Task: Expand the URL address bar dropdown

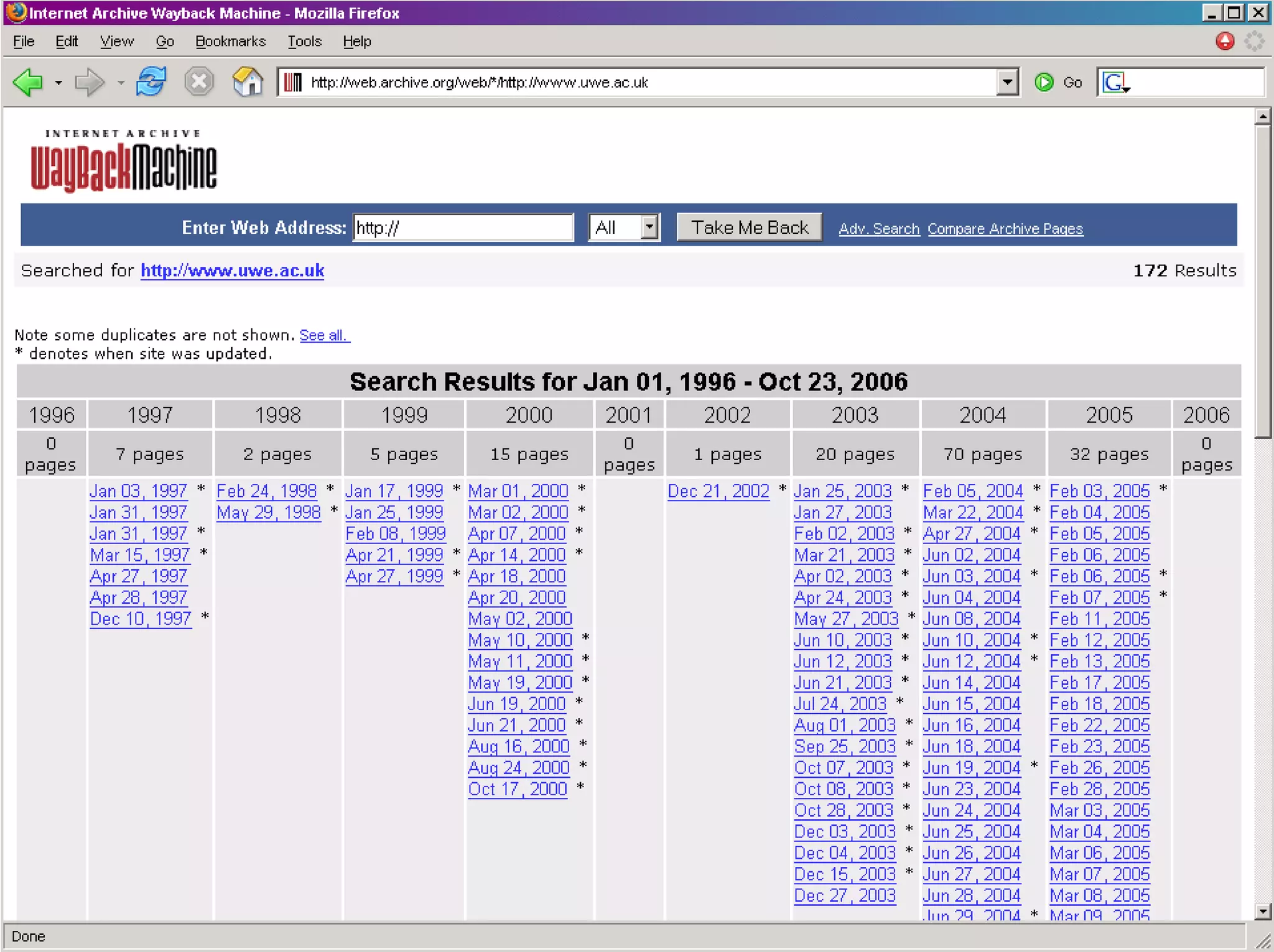Action: click(1007, 82)
